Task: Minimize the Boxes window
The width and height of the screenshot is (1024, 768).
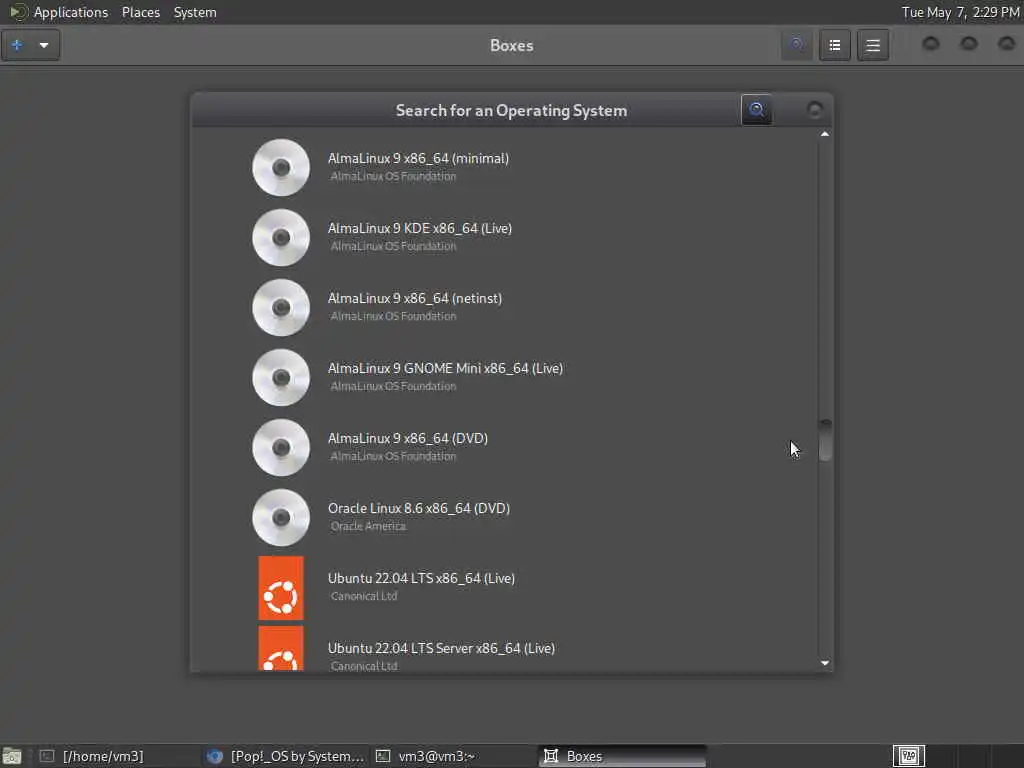Action: click(931, 44)
